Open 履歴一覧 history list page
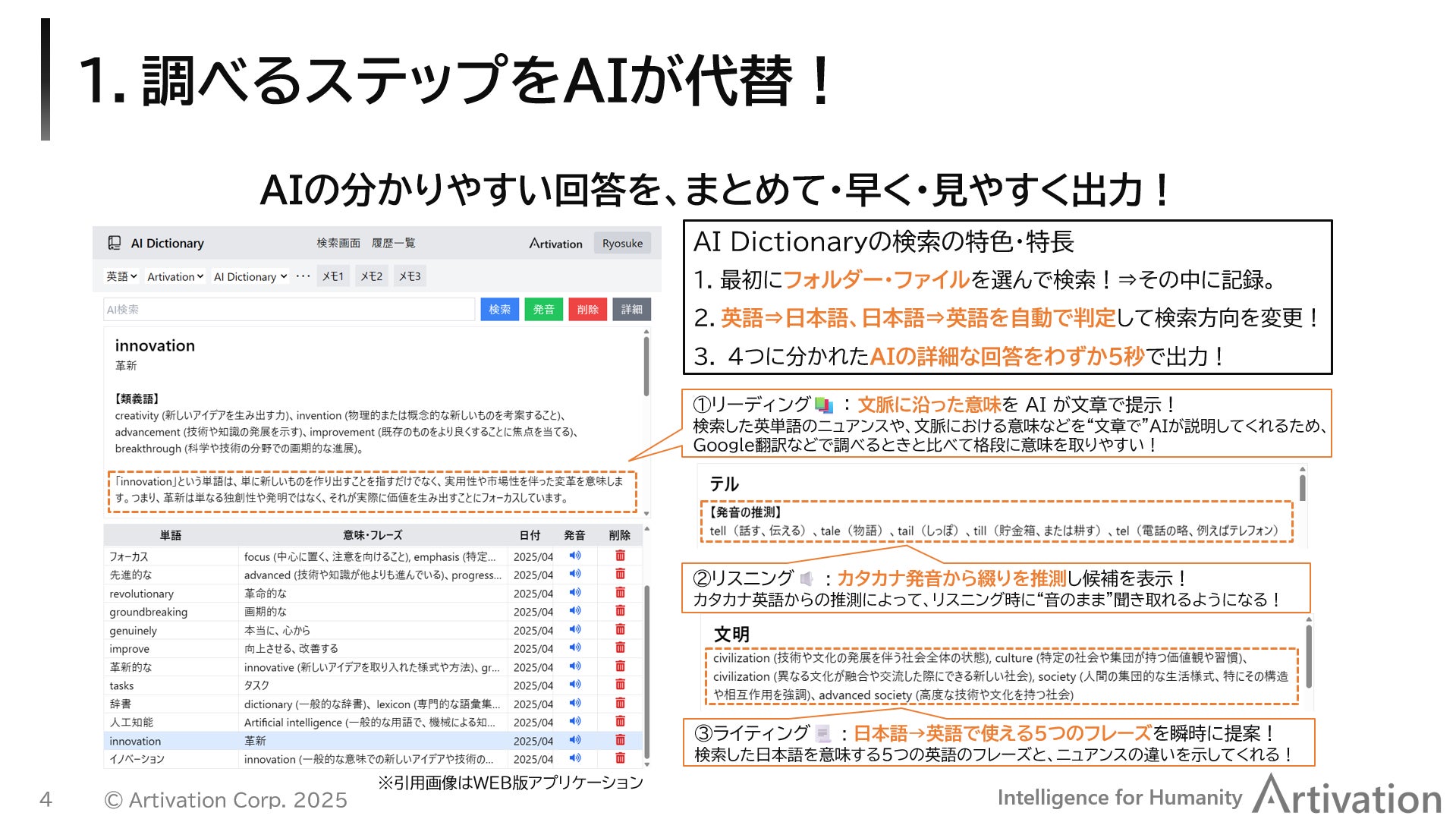Screen dimensions: 1456x819 (393, 243)
